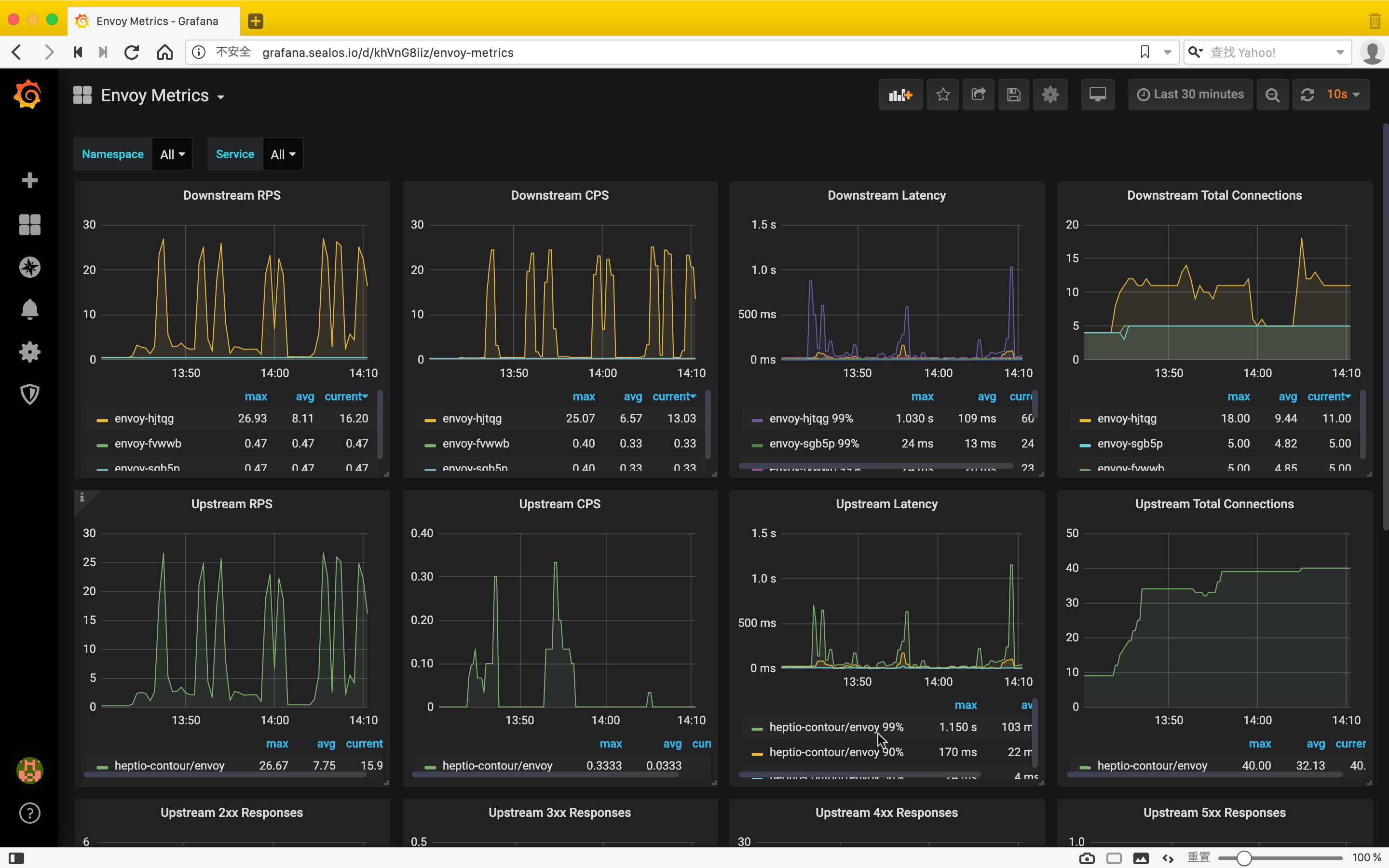
Task: Open Explore compass icon in sidebar
Action: [x=29, y=267]
